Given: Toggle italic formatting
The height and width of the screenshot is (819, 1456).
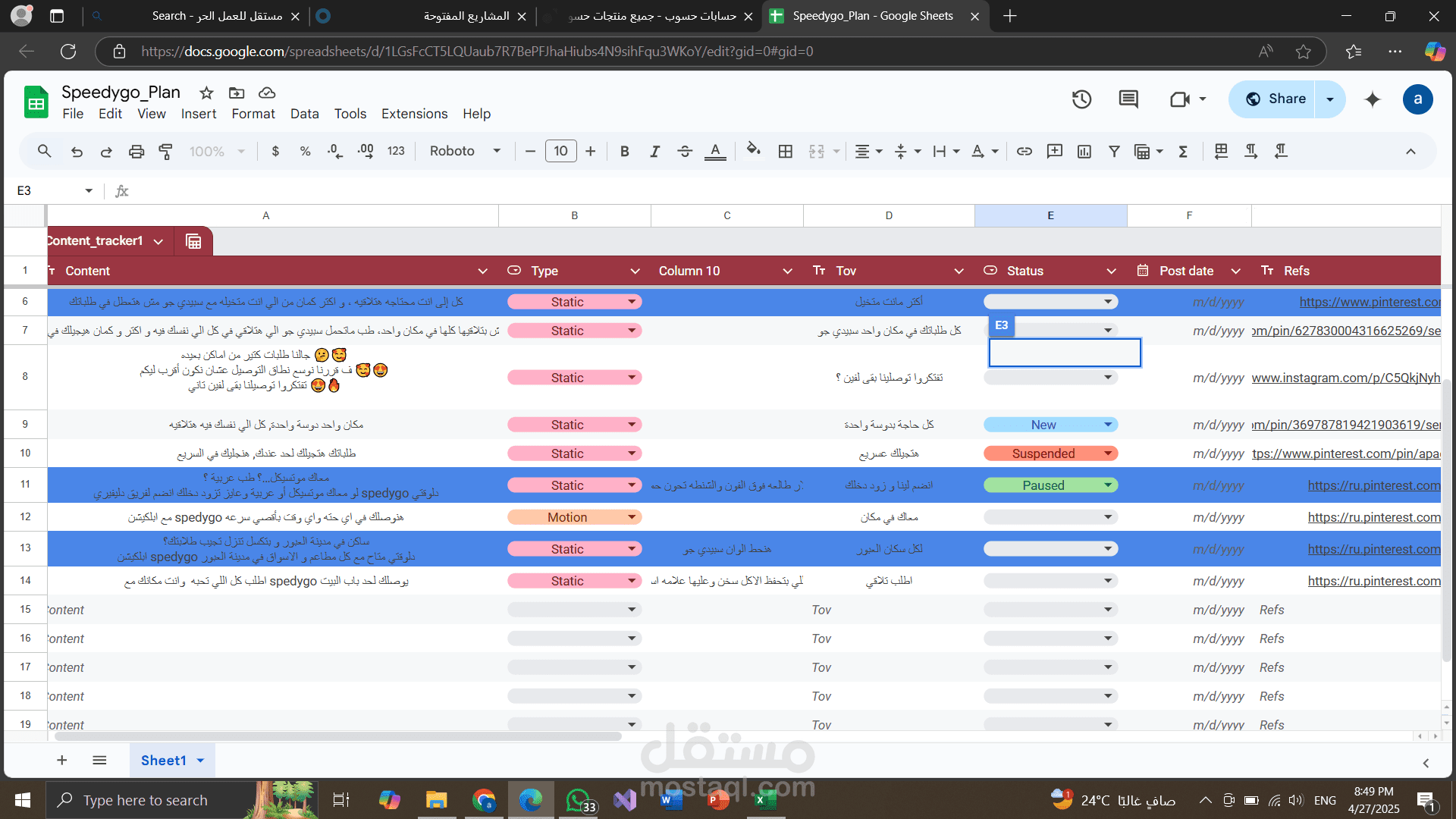Looking at the screenshot, I should [x=654, y=151].
